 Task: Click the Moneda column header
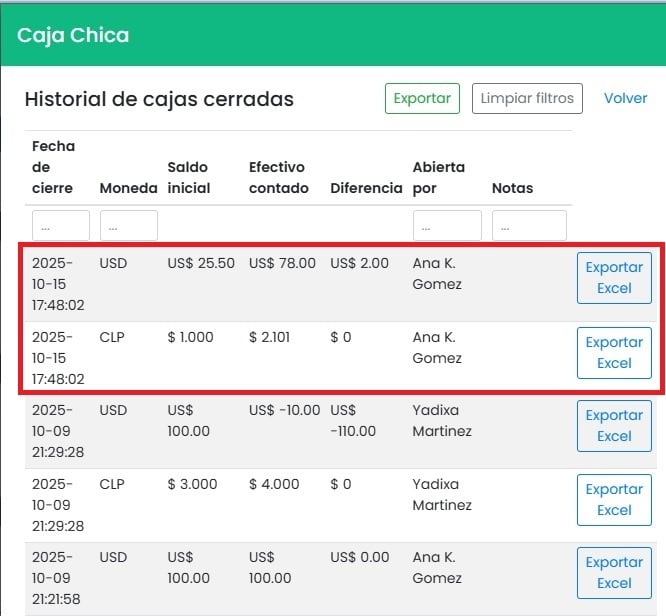coord(128,188)
